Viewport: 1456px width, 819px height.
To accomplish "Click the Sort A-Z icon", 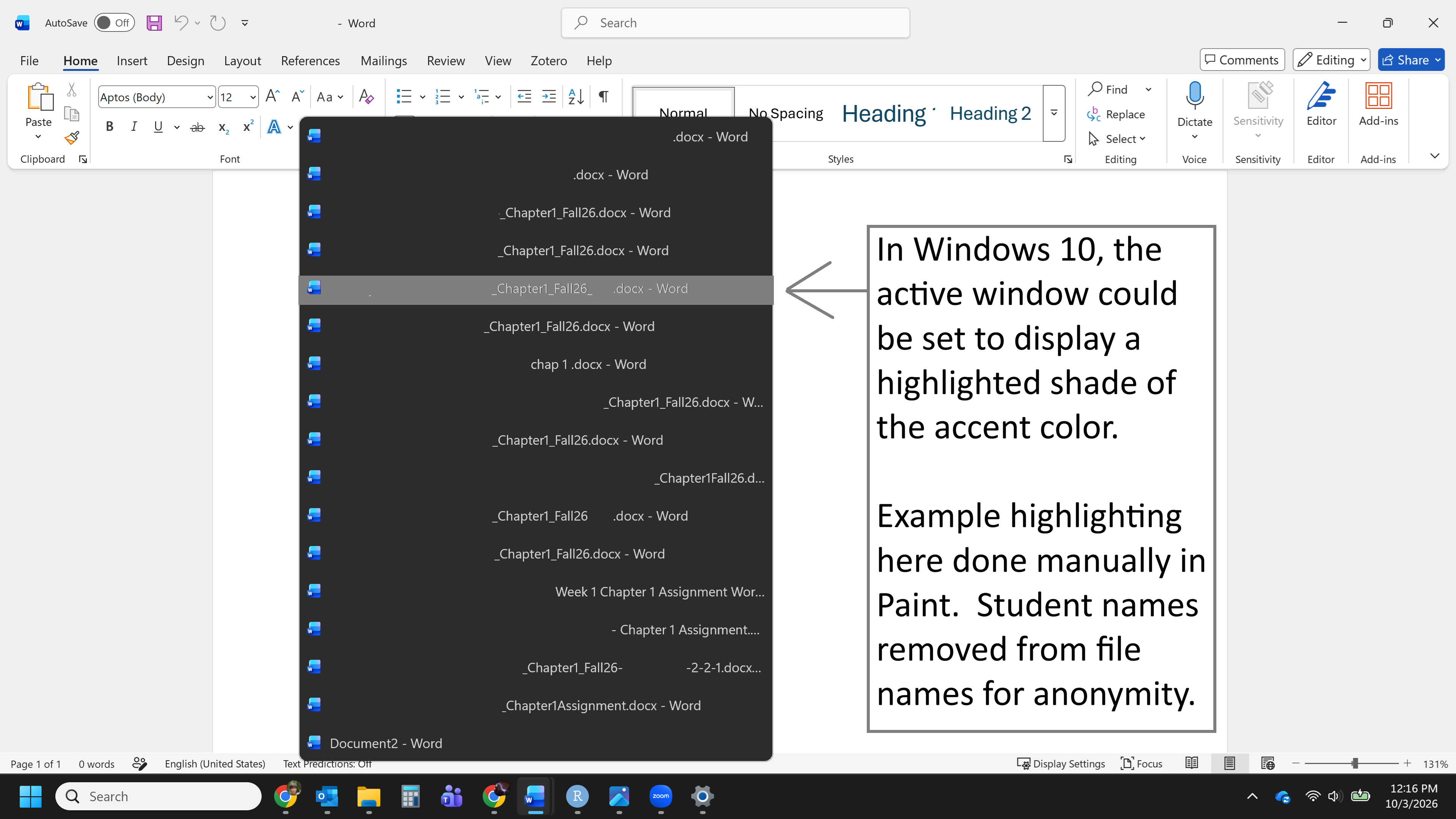I will click(576, 97).
